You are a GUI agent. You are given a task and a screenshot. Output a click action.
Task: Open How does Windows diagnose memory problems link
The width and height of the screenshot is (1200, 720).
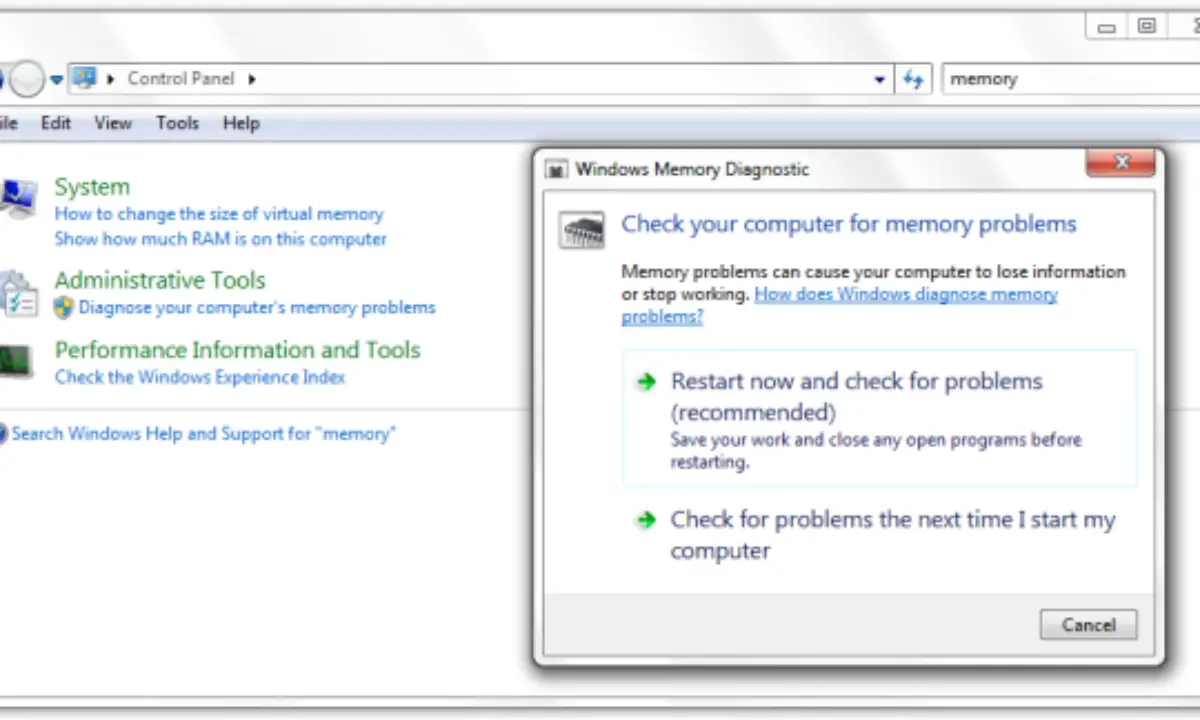(x=840, y=305)
